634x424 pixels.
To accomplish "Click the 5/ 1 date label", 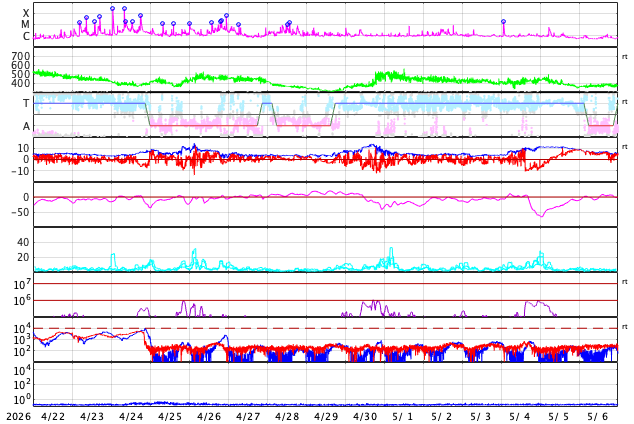I will (x=403, y=417).
